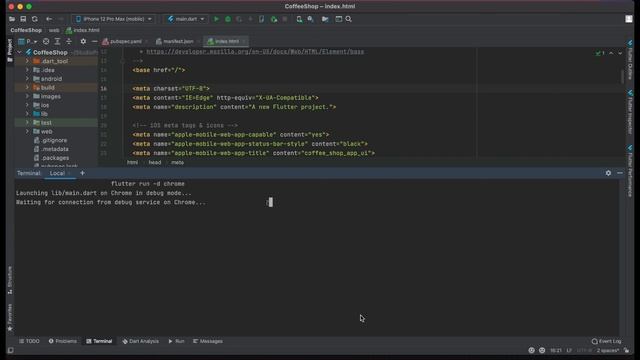Change indent via '2 spaces' status item
The width and height of the screenshot is (640, 360).
tap(608, 351)
